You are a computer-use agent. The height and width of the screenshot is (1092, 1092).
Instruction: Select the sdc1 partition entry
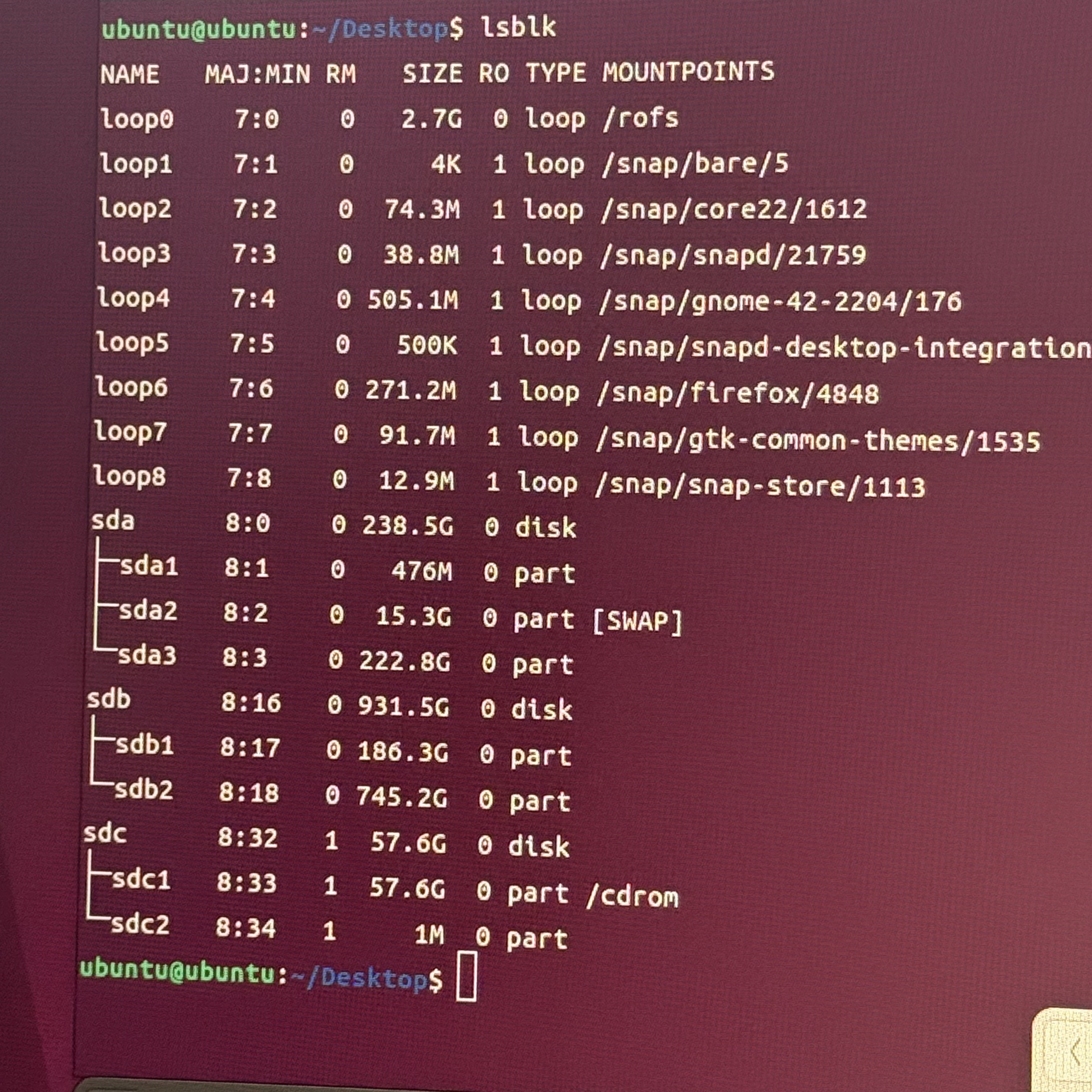pyautogui.click(x=141, y=880)
